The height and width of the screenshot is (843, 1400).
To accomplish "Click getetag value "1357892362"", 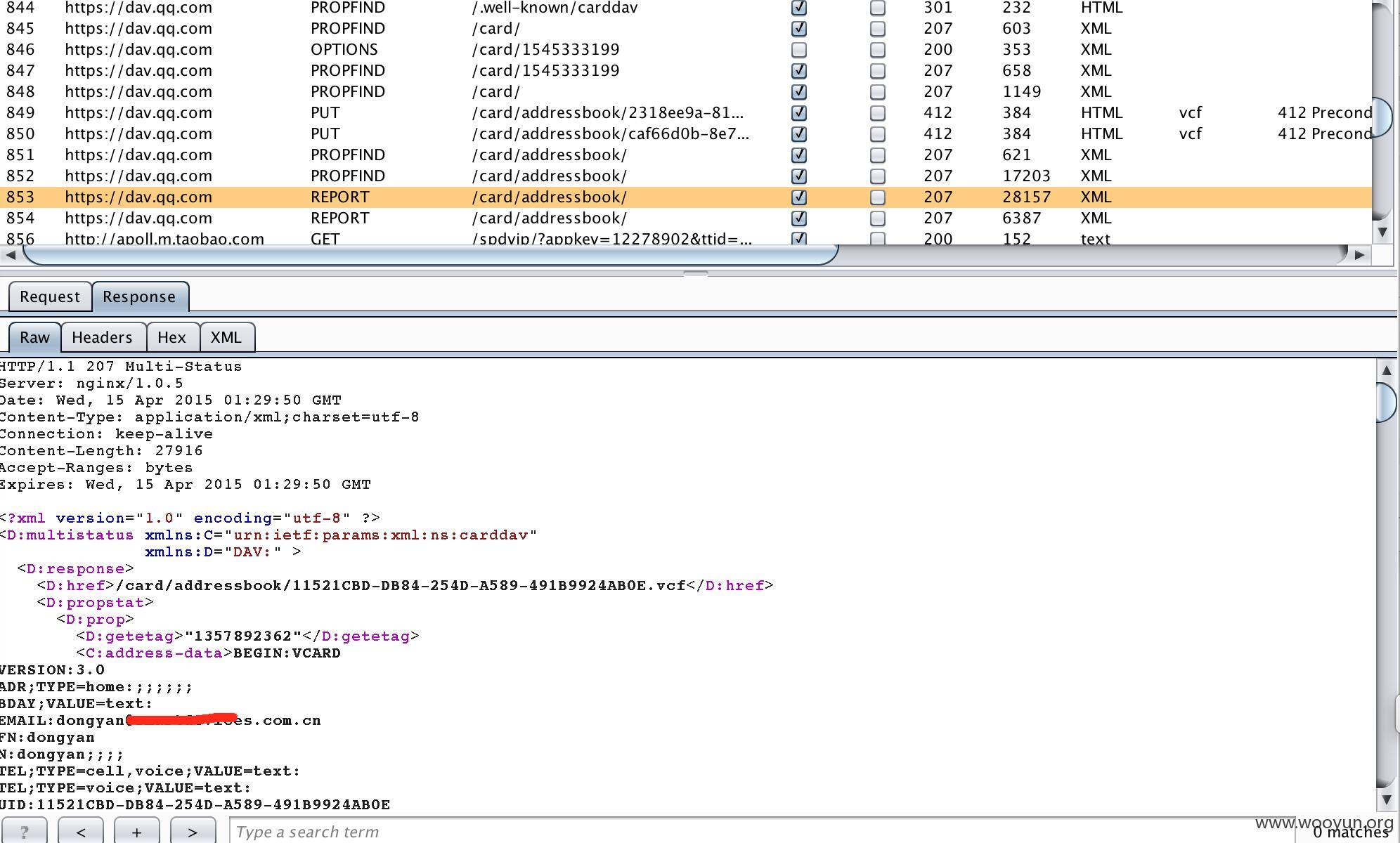I will pyautogui.click(x=243, y=636).
